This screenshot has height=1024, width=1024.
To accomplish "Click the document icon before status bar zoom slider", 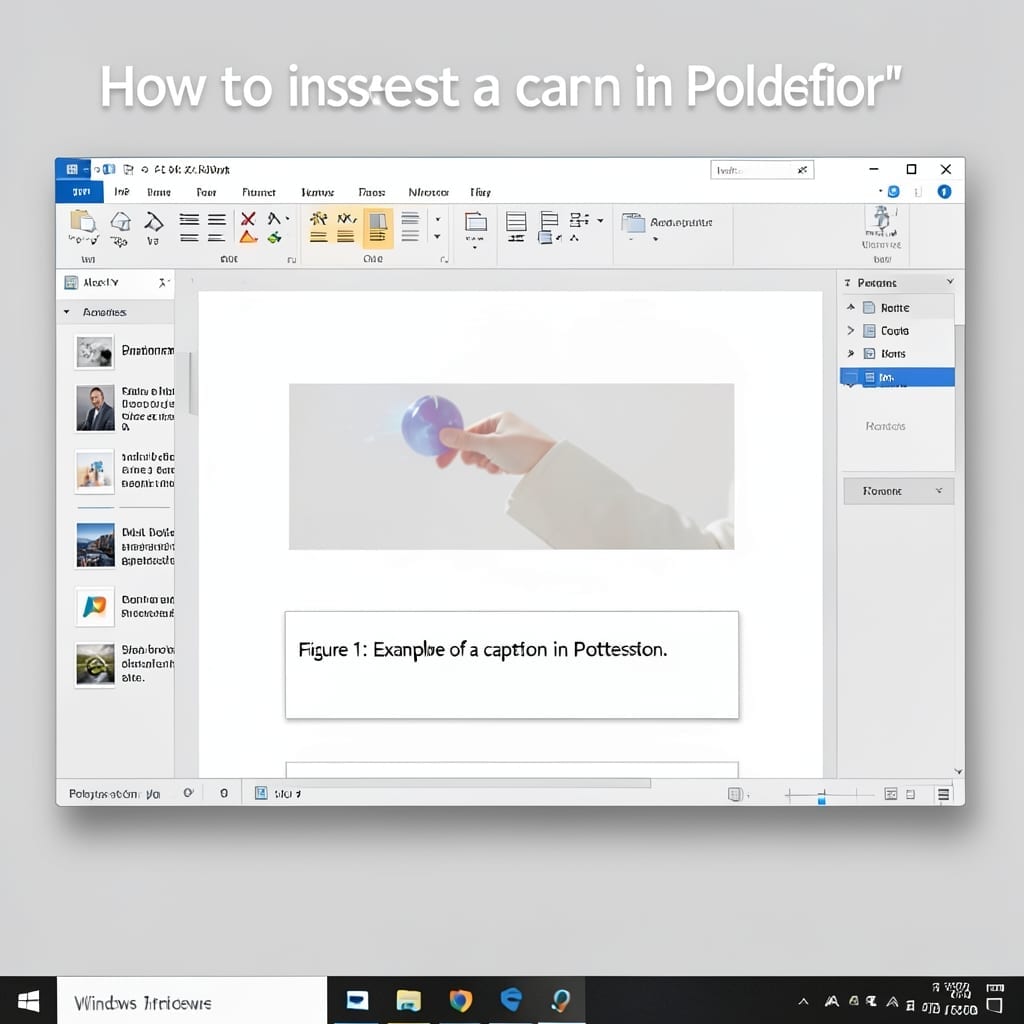I will (x=735, y=794).
